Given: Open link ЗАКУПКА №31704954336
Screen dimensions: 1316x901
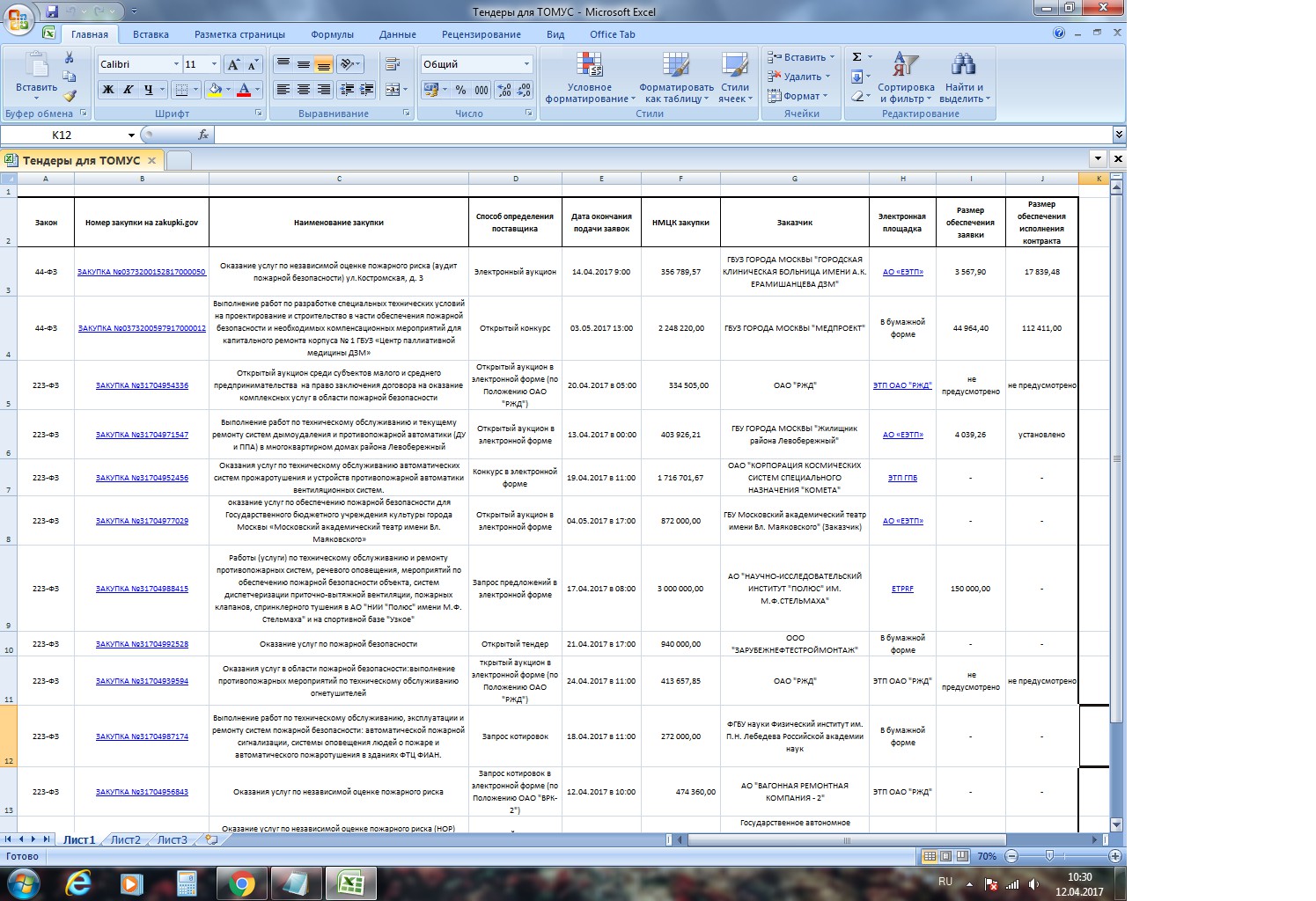Looking at the screenshot, I should 142,385.
